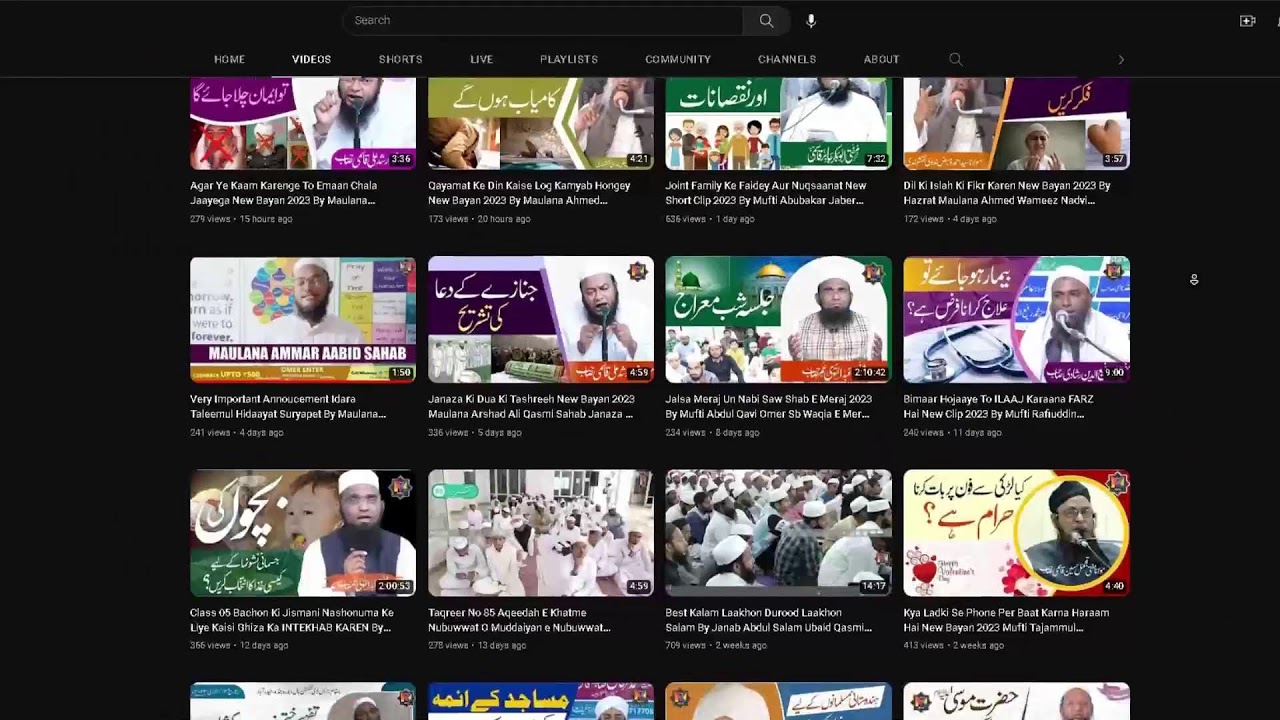Screen dimensions: 1280x720
Task: Open the CHANNELS tab
Action: click(787, 59)
